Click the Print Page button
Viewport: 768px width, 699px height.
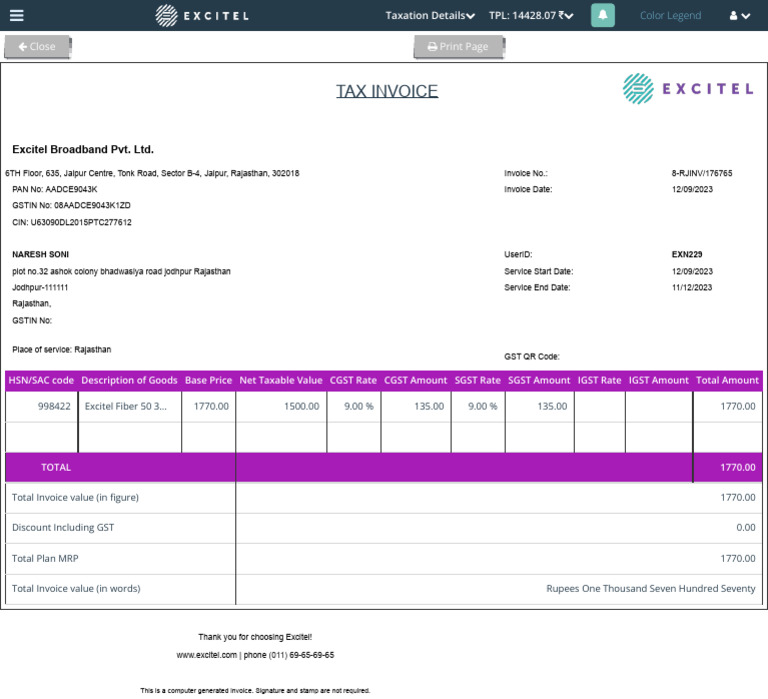tap(458, 47)
